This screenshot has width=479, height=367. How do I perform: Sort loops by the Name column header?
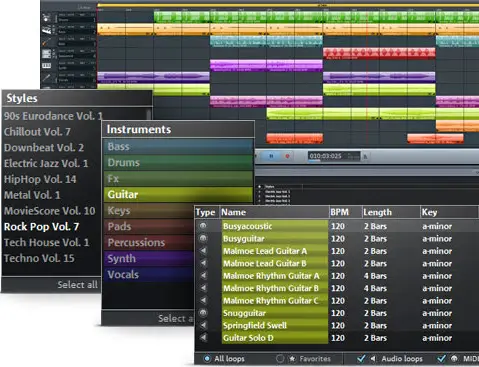(274, 212)
